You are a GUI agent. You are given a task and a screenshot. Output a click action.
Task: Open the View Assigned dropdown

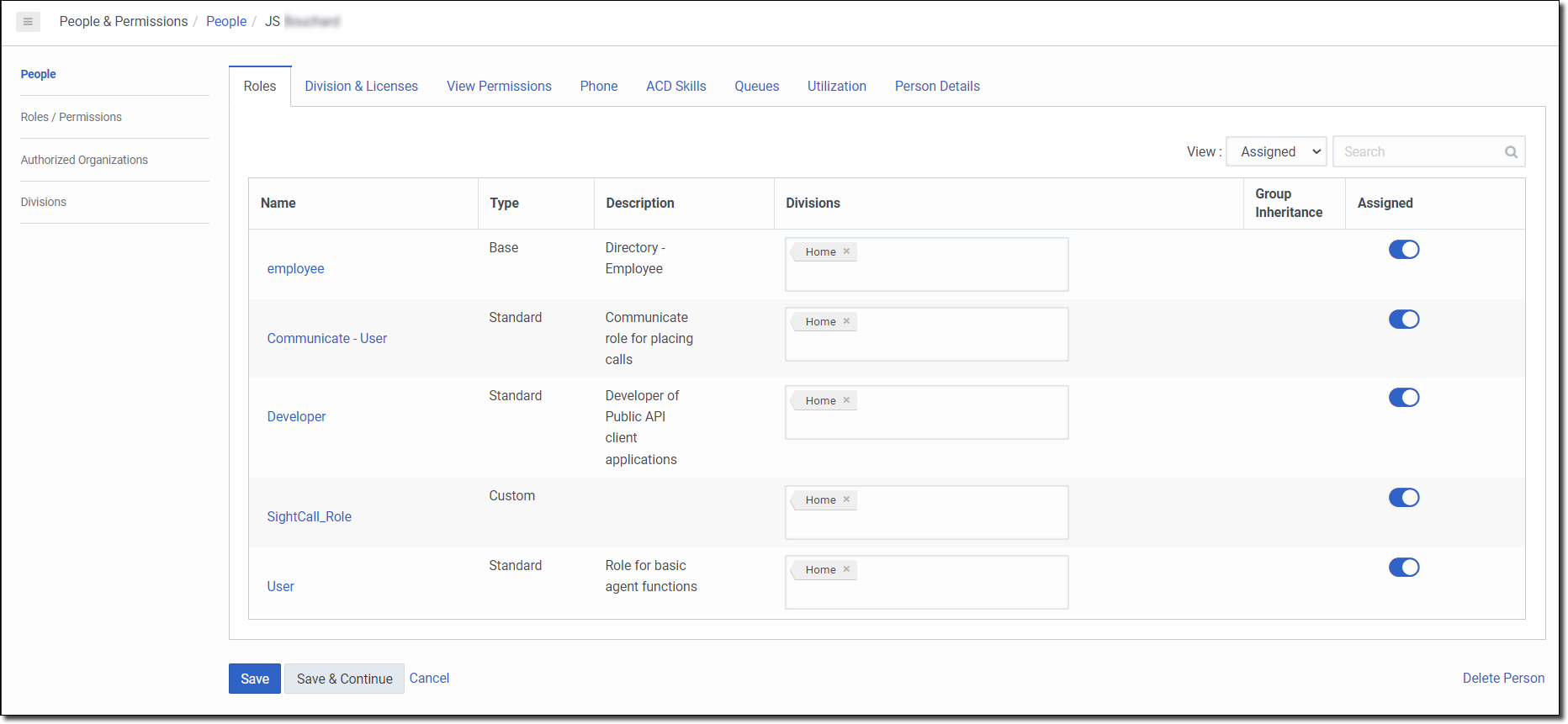click(1276, 152)
